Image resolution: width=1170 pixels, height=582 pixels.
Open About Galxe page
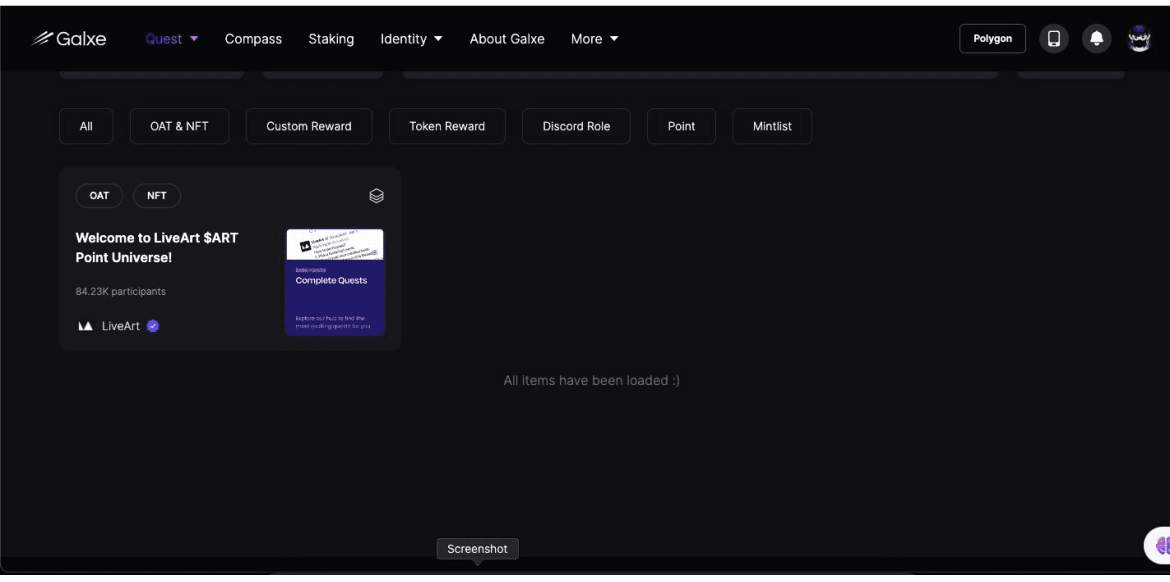click(507, 39)
